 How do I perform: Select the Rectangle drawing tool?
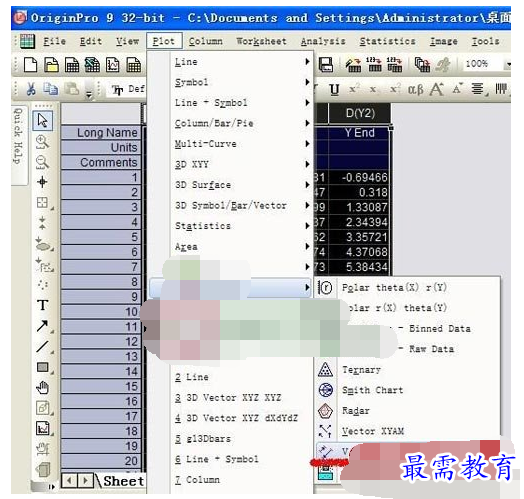tap(42, 367)
